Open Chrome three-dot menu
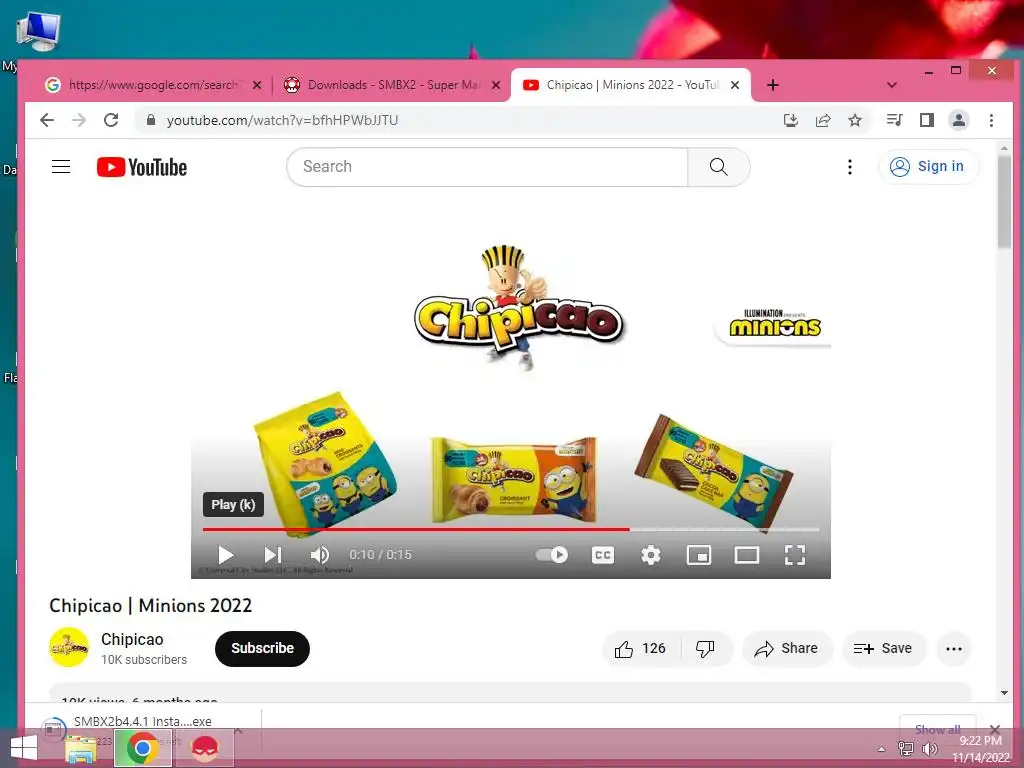Screen dimensions: 1024x768 (x=991, y=120)
